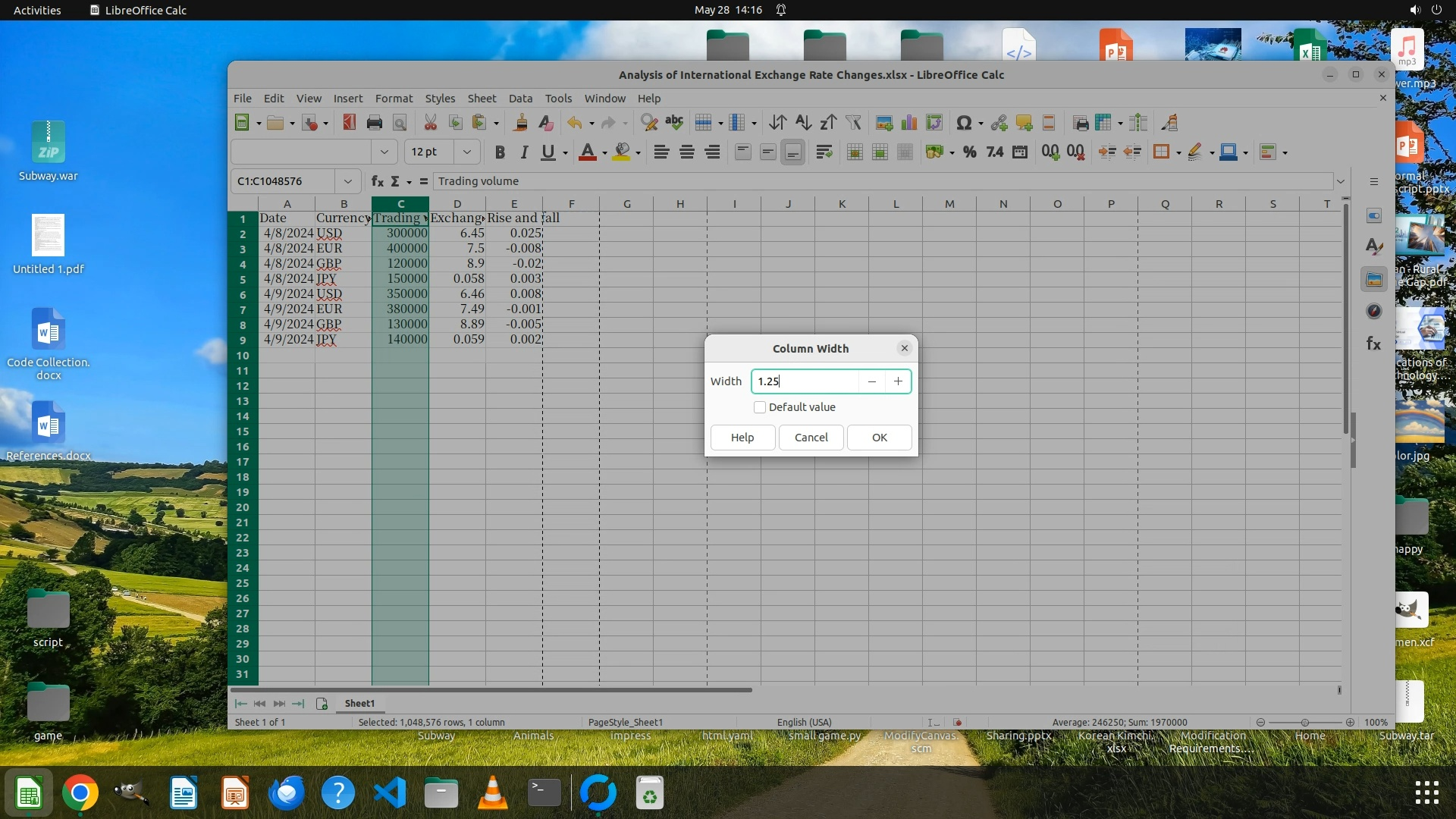Viewport: 1456px width, 819px height.
Task: Open the Format menu
Action: (x=394, y=99)
